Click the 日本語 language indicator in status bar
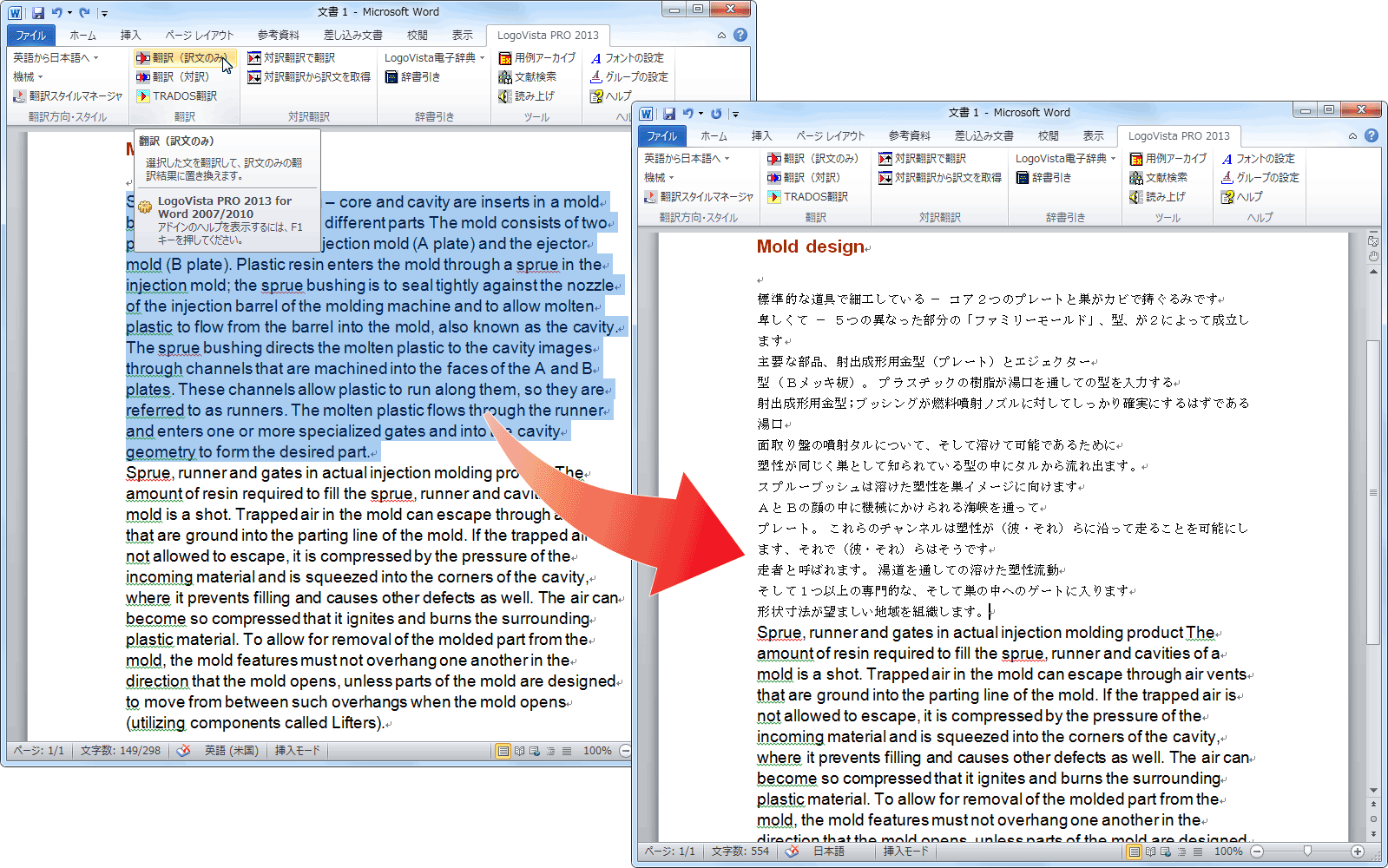The height and width of the screenshot is (868, 1388). tap(828, 852)
